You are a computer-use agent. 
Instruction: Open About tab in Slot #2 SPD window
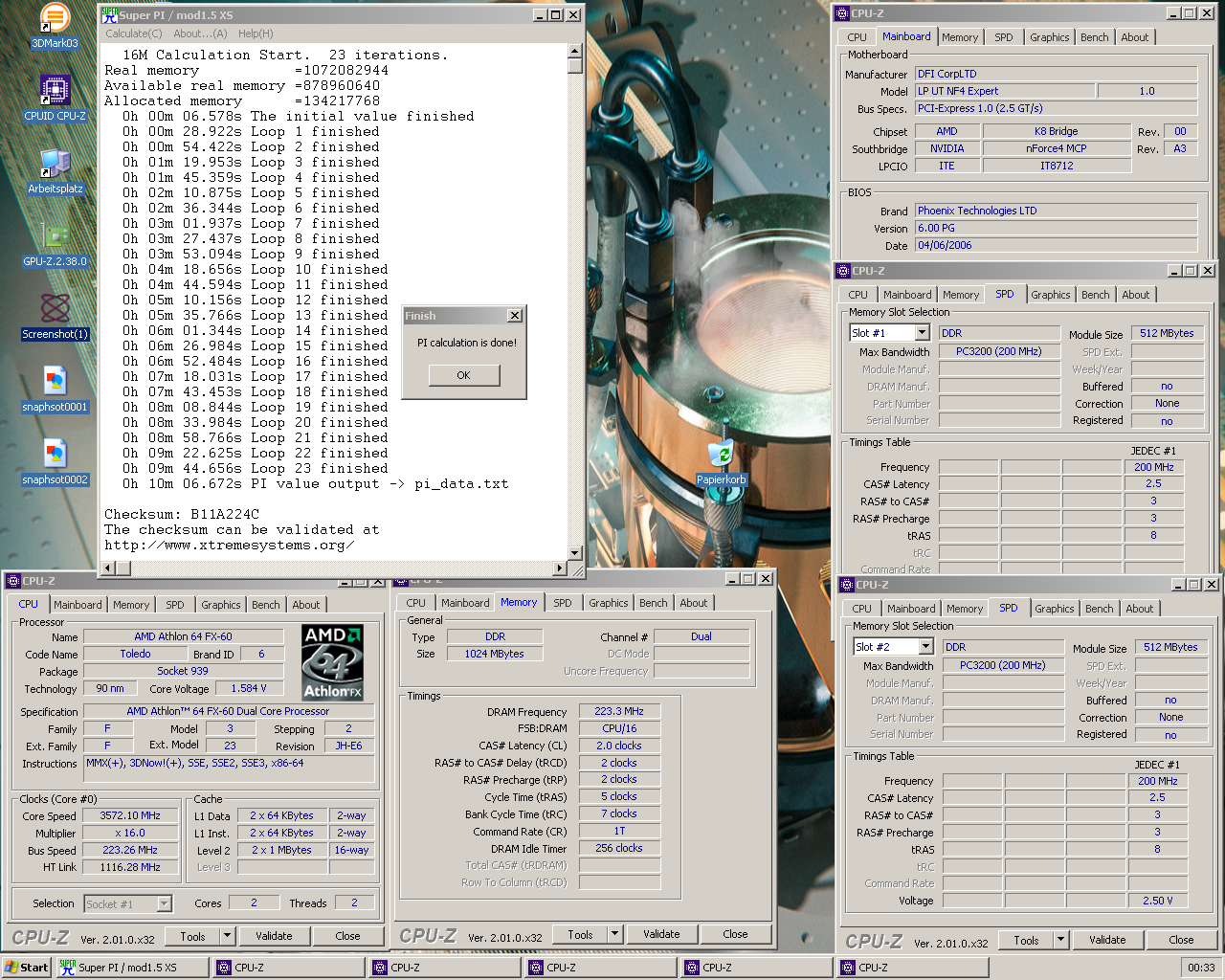click(x=1140, y=609)
